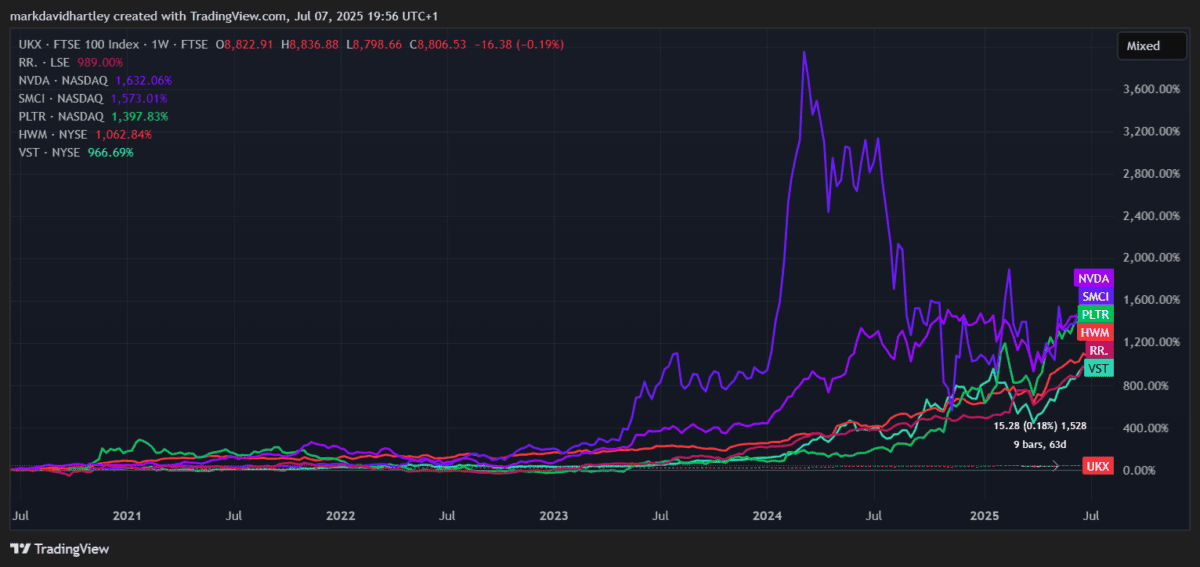This screenshot has height=567, width=1200.
Task: Click the red HWM price scale label
Action: 1095,332
